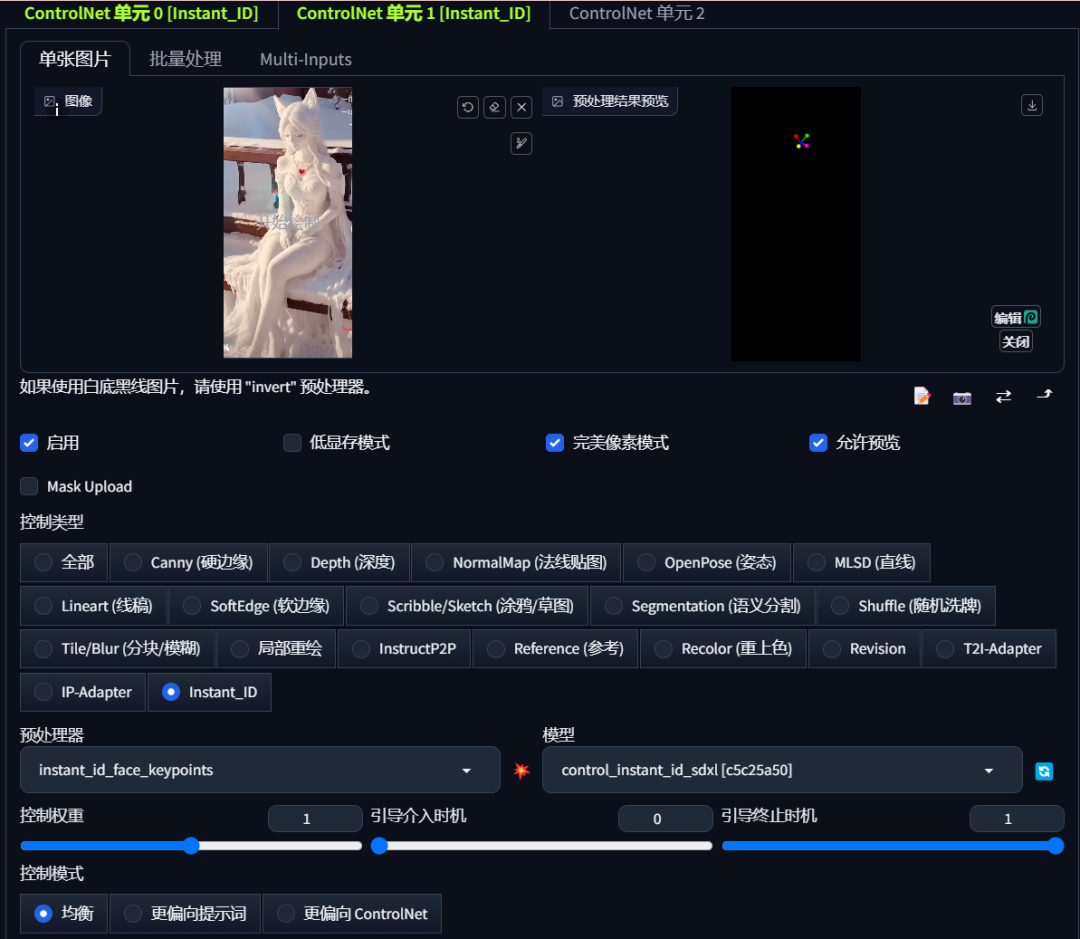
Task: Refresh the model list (blue refresh icon)
Action: coord(1044,770)
